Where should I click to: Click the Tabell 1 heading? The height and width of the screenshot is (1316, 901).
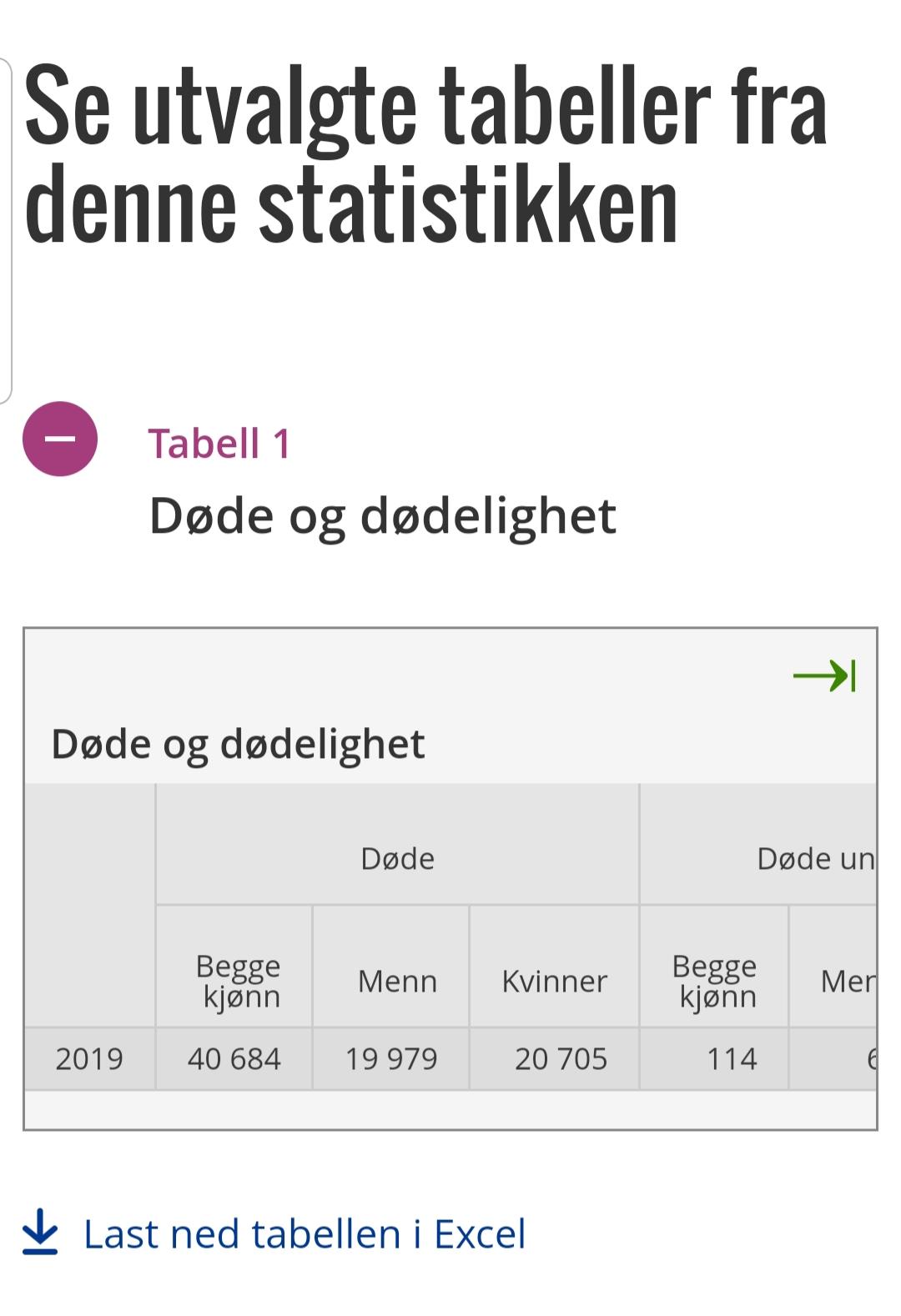(x=219, y=444)
